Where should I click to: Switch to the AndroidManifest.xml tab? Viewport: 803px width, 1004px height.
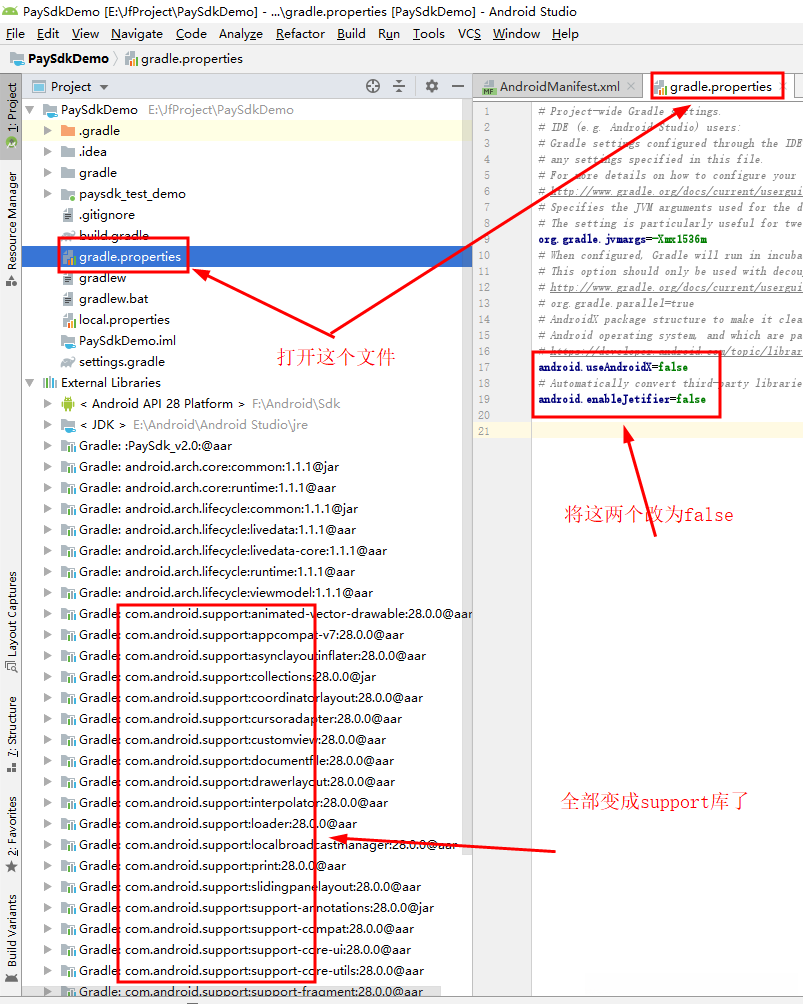[559, 86]
